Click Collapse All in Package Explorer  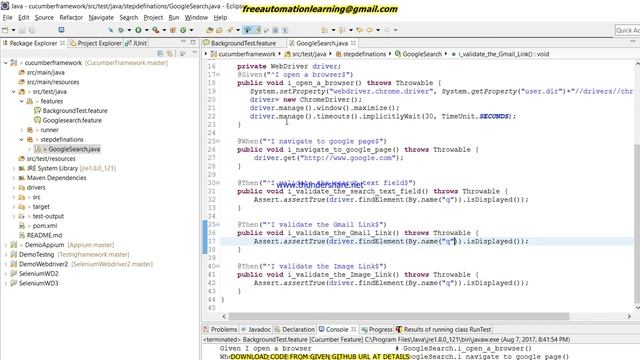point(160,53)
